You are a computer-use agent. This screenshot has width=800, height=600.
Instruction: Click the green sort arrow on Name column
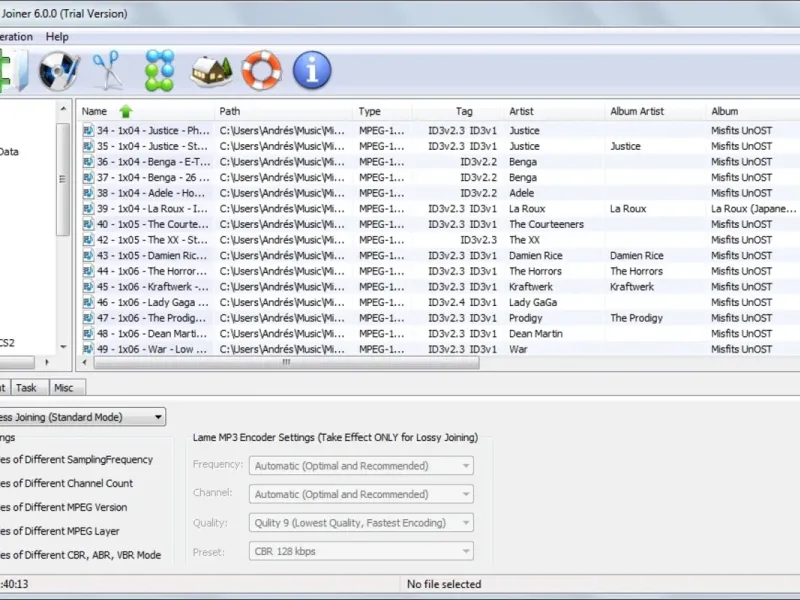126,111
